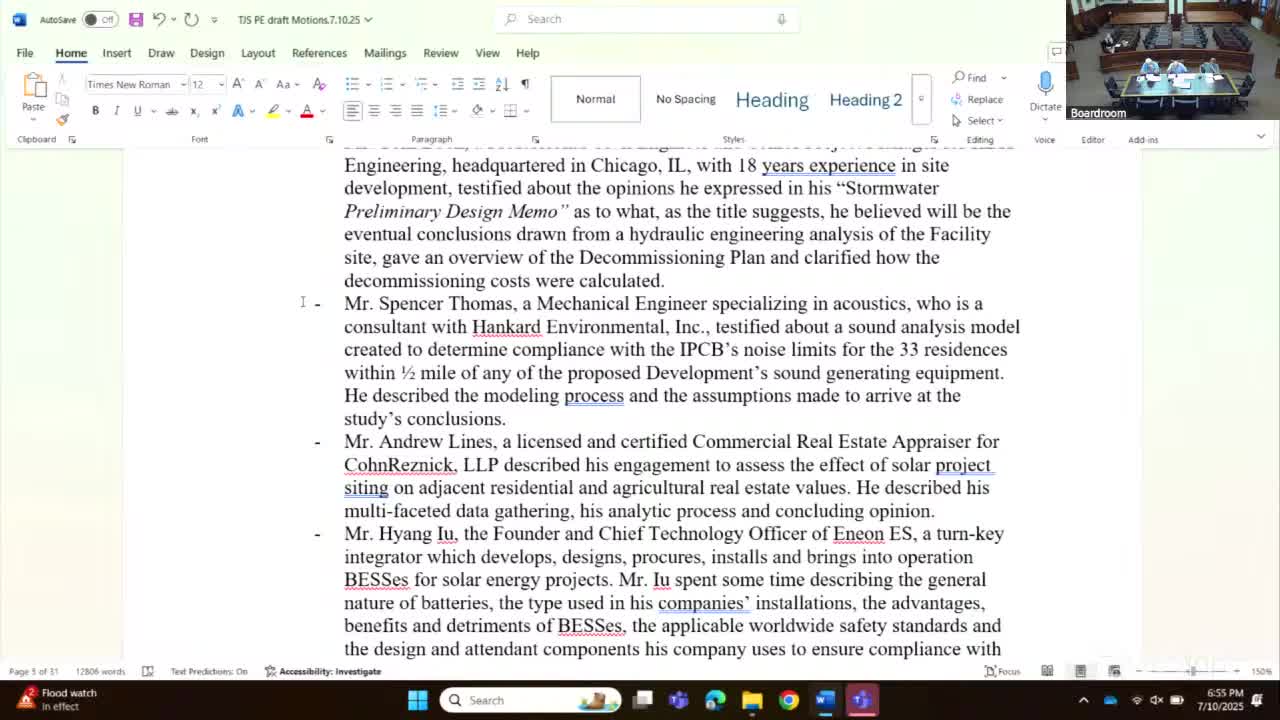This screenshot has height=720, width=1280.
Task: Toggle Bold formatting
Action: 95,111
